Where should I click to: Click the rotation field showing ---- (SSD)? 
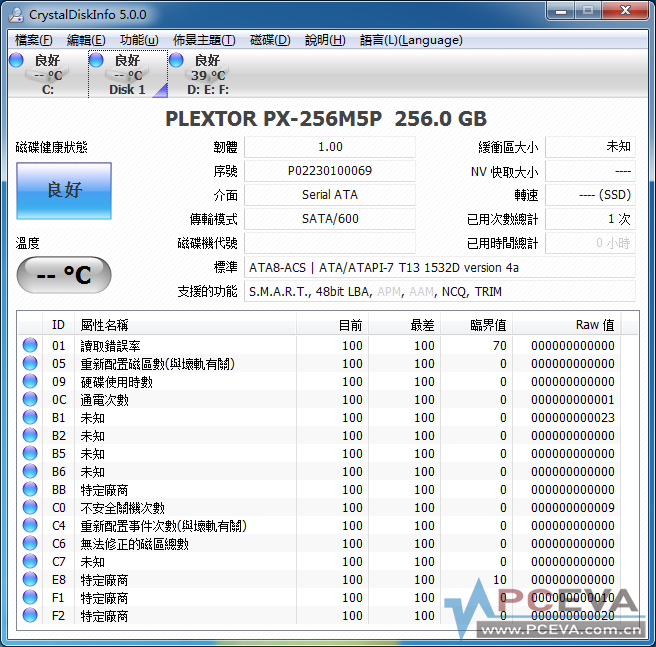[590, 195]
